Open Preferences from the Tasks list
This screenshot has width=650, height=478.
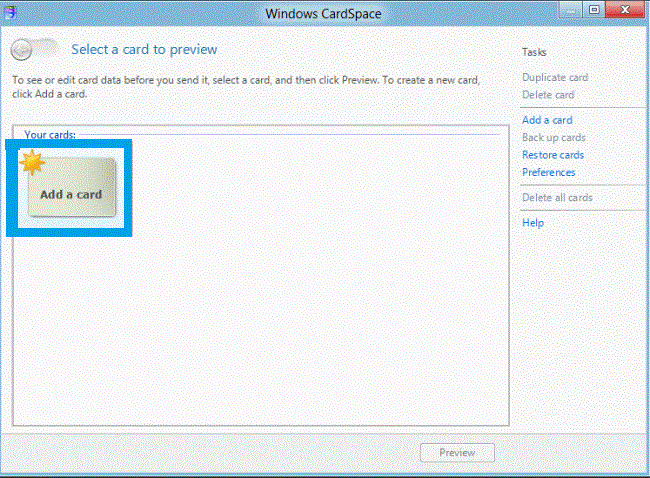(x=548, y=172)
